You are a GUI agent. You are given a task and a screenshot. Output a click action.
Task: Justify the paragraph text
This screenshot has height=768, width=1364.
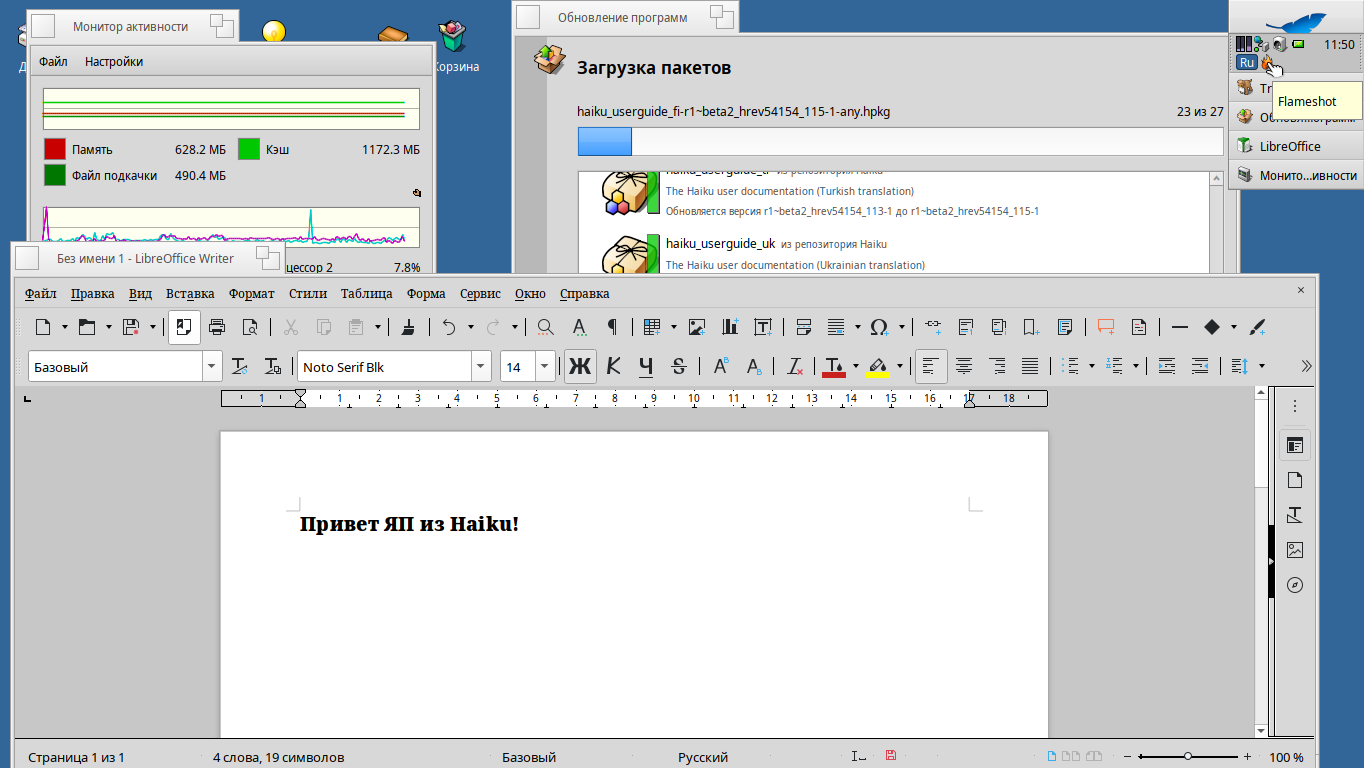coord(1030,367)
